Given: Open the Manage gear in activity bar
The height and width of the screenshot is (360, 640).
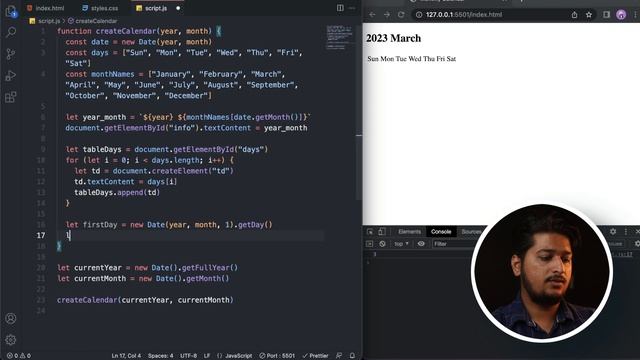Looking at the screenshot, I should point(11,340).
